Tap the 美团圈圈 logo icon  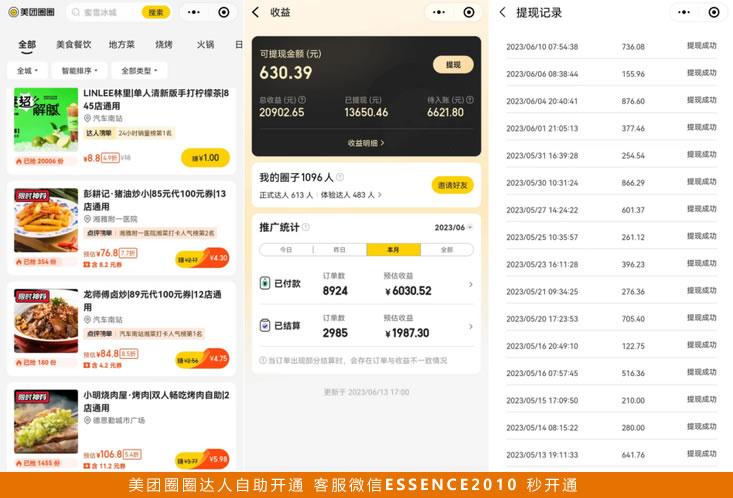tap(14, 12)
